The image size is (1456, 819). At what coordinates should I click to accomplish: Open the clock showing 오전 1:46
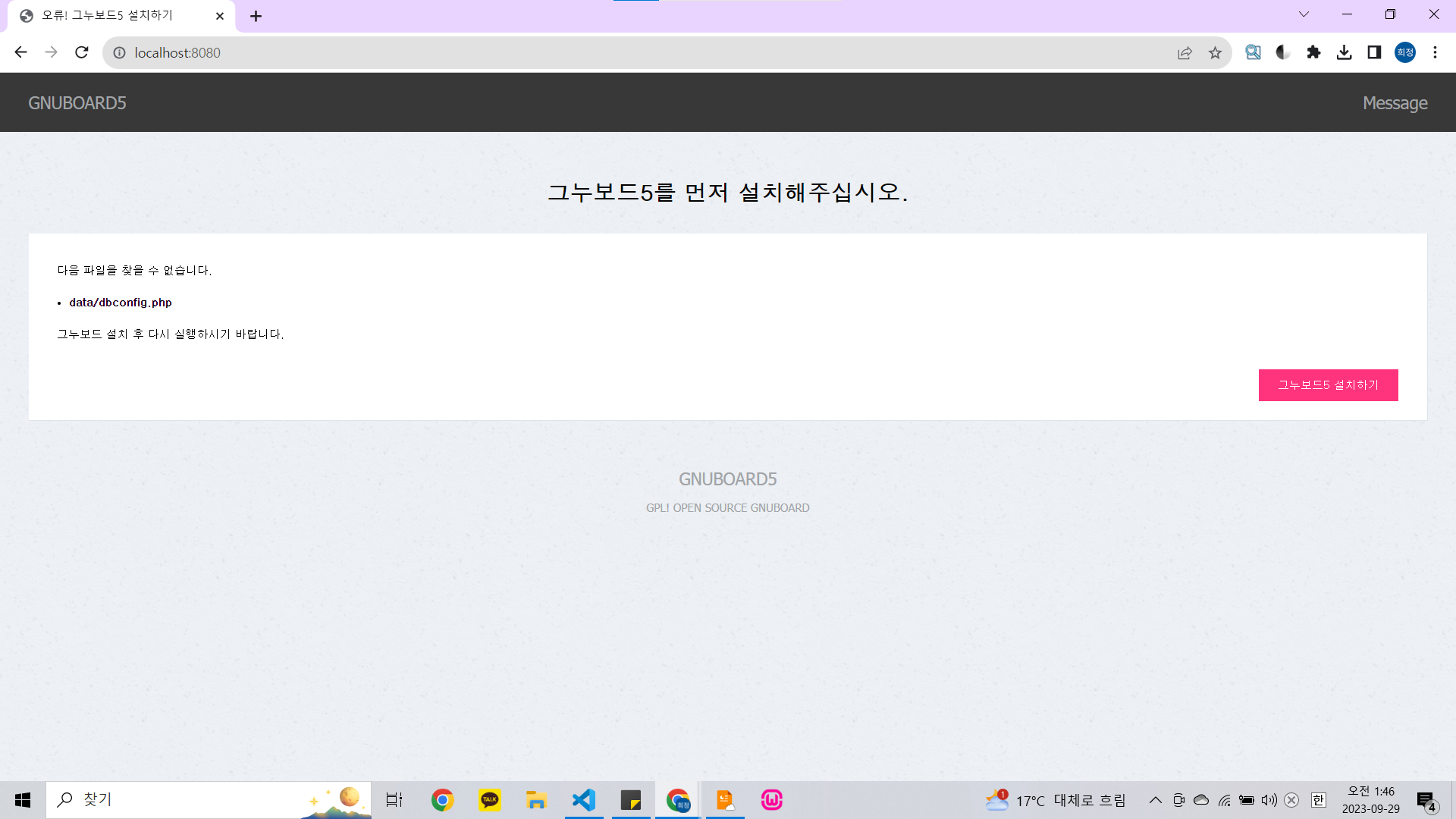click(x=1370, y=800)
